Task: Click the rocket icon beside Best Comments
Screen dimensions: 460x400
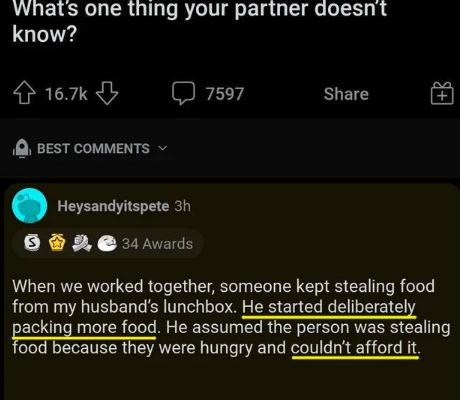Action: [22, 148]
